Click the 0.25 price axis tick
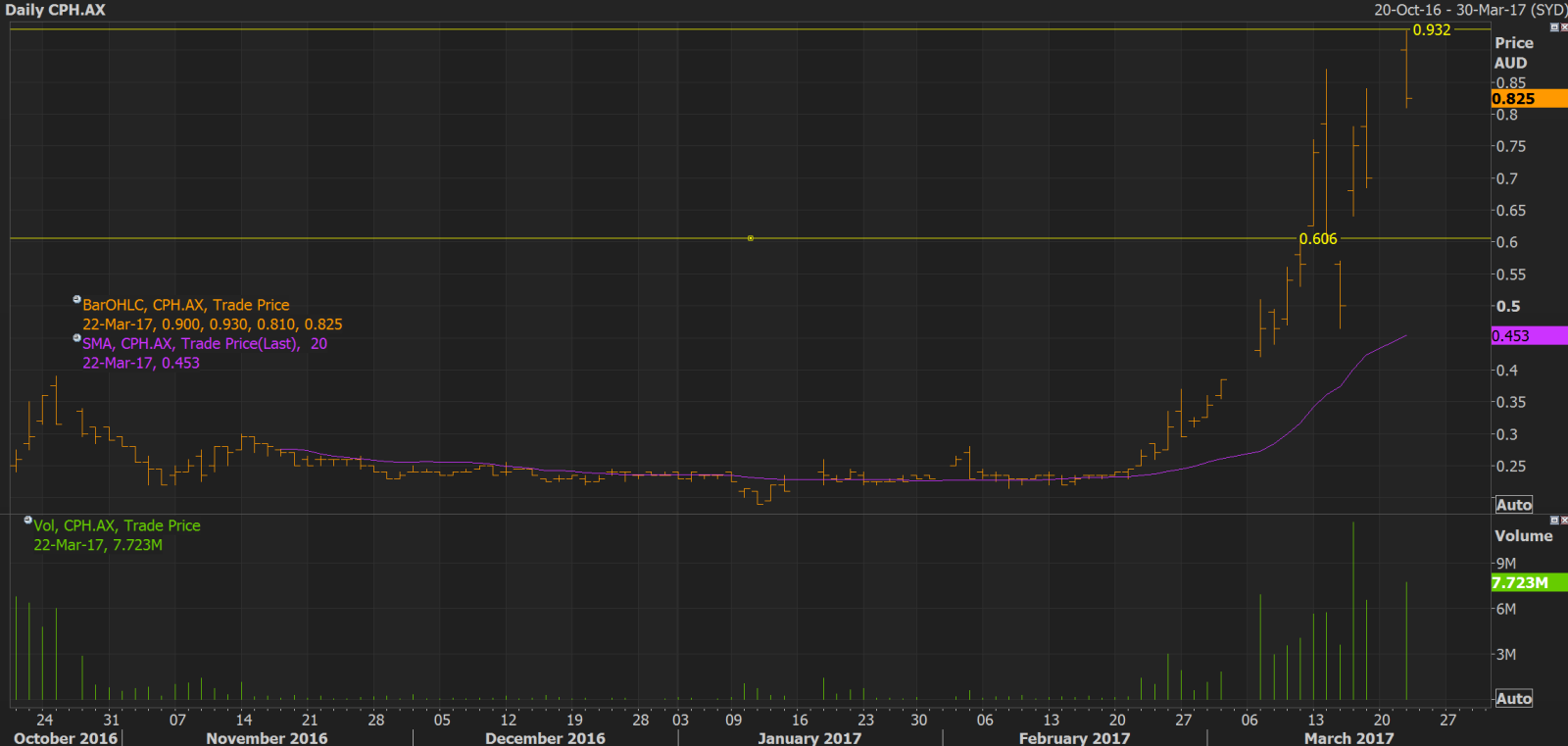 point(1510,467)
